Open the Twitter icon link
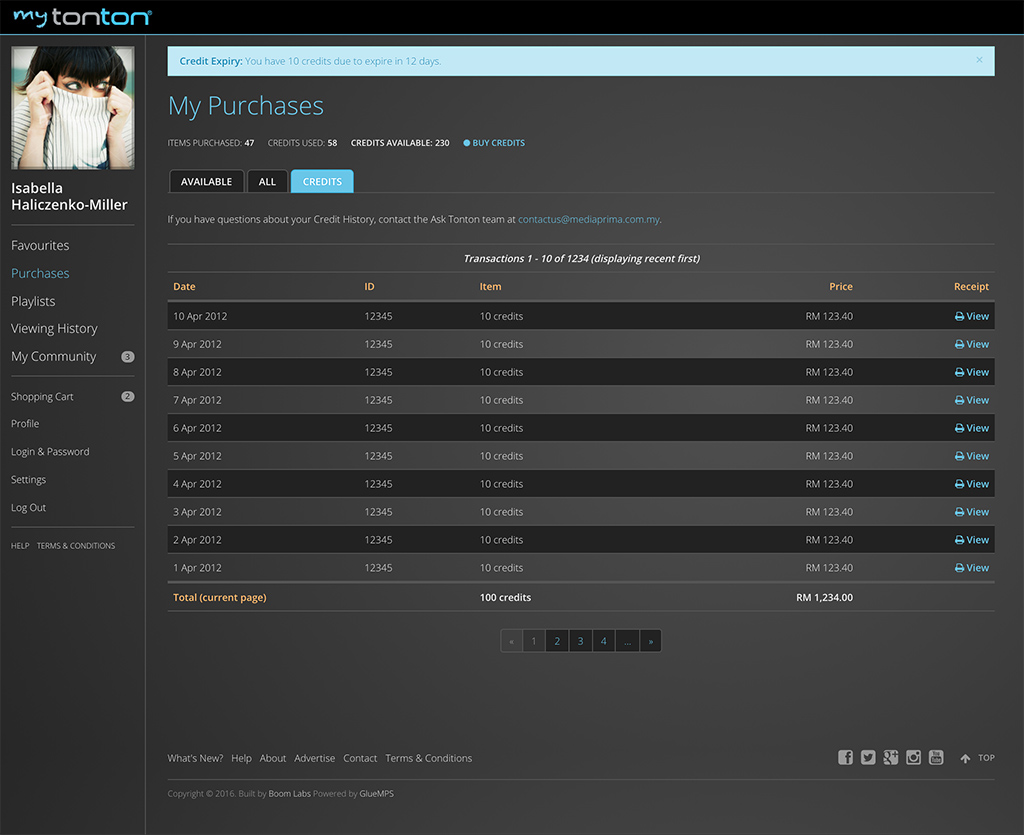This screenshot has width=1024, height=835. 868,758
